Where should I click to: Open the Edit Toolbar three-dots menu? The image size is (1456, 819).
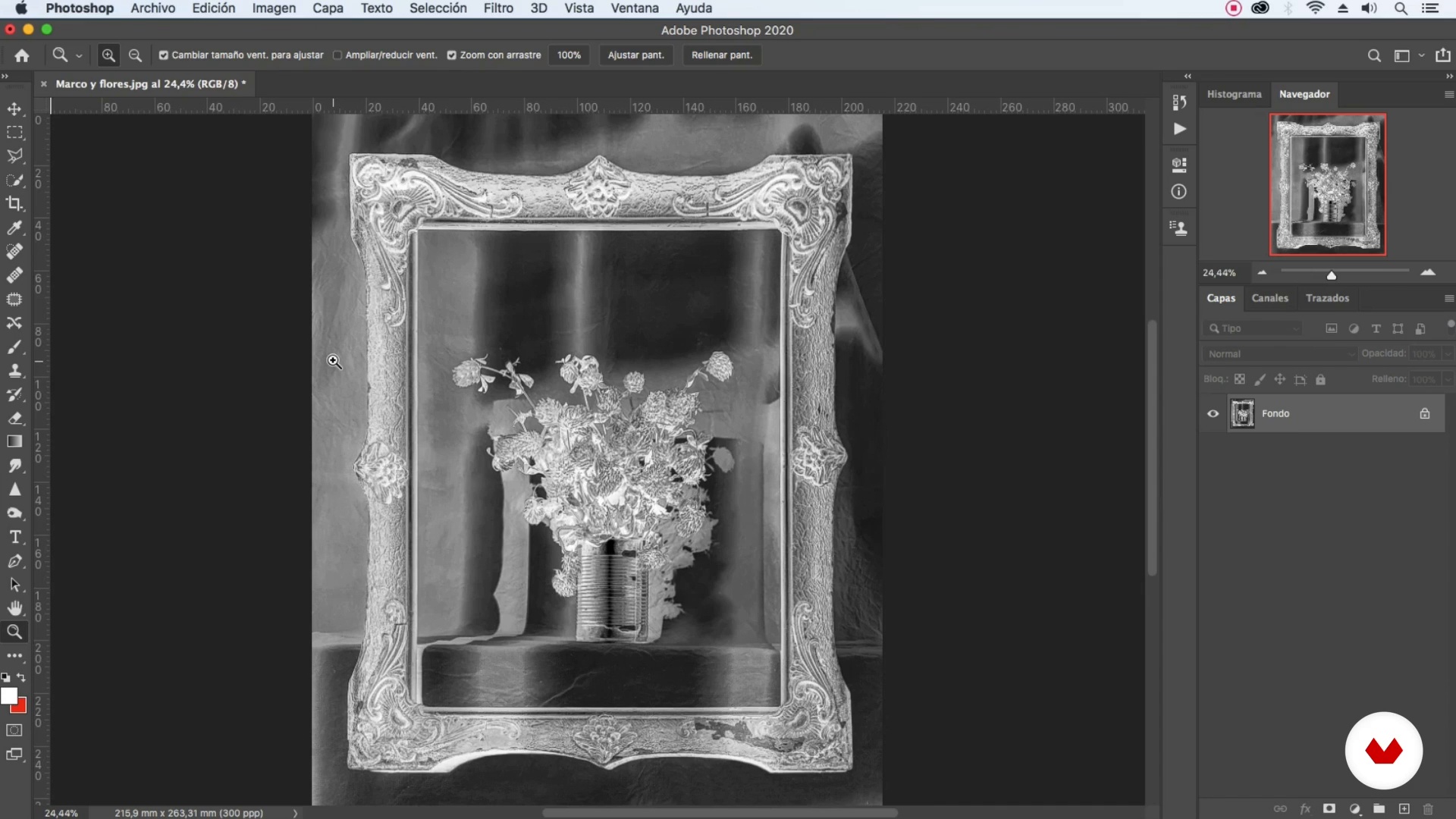(14, 655)
